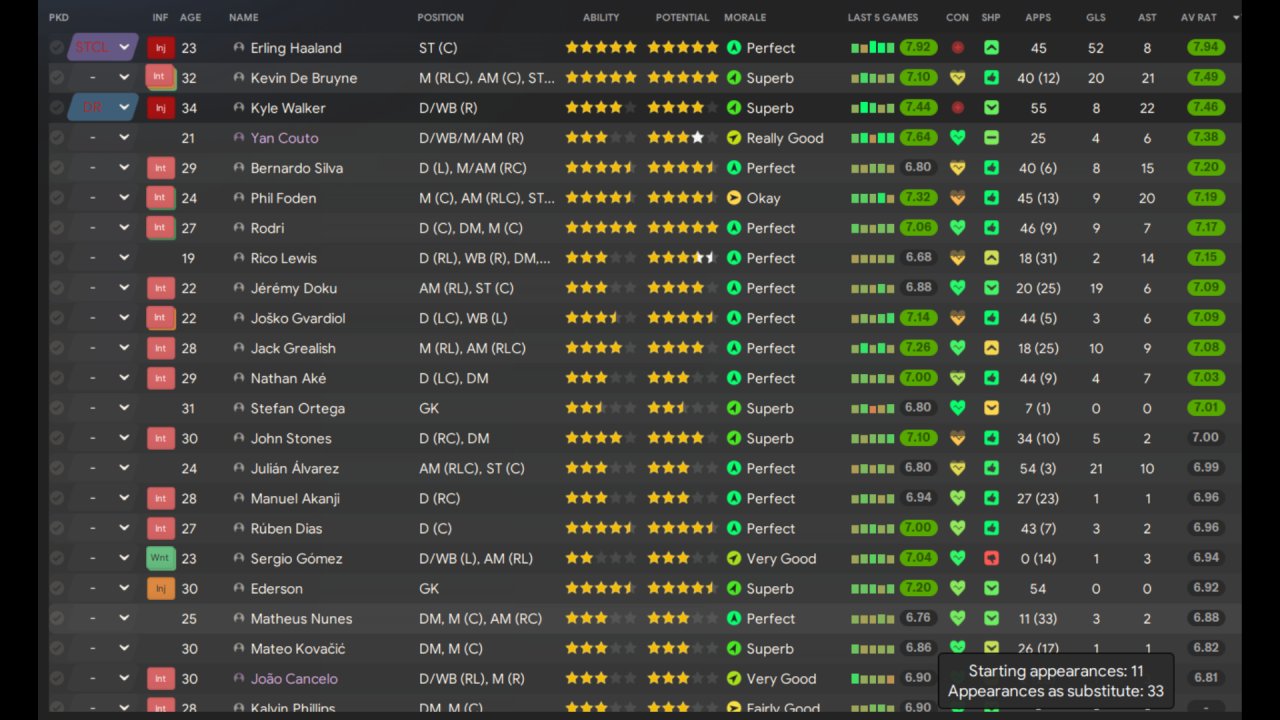Click Phil Foden's Okay morale icon
Image resolution: width=1280 pixels, height=720 pixels.
[734, 198]
